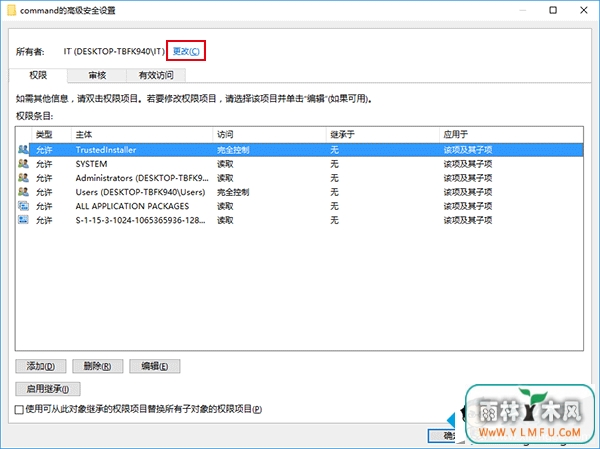600x449 pixels.
Task: Open the 有效访问 tab
Action: pos(156,75)
